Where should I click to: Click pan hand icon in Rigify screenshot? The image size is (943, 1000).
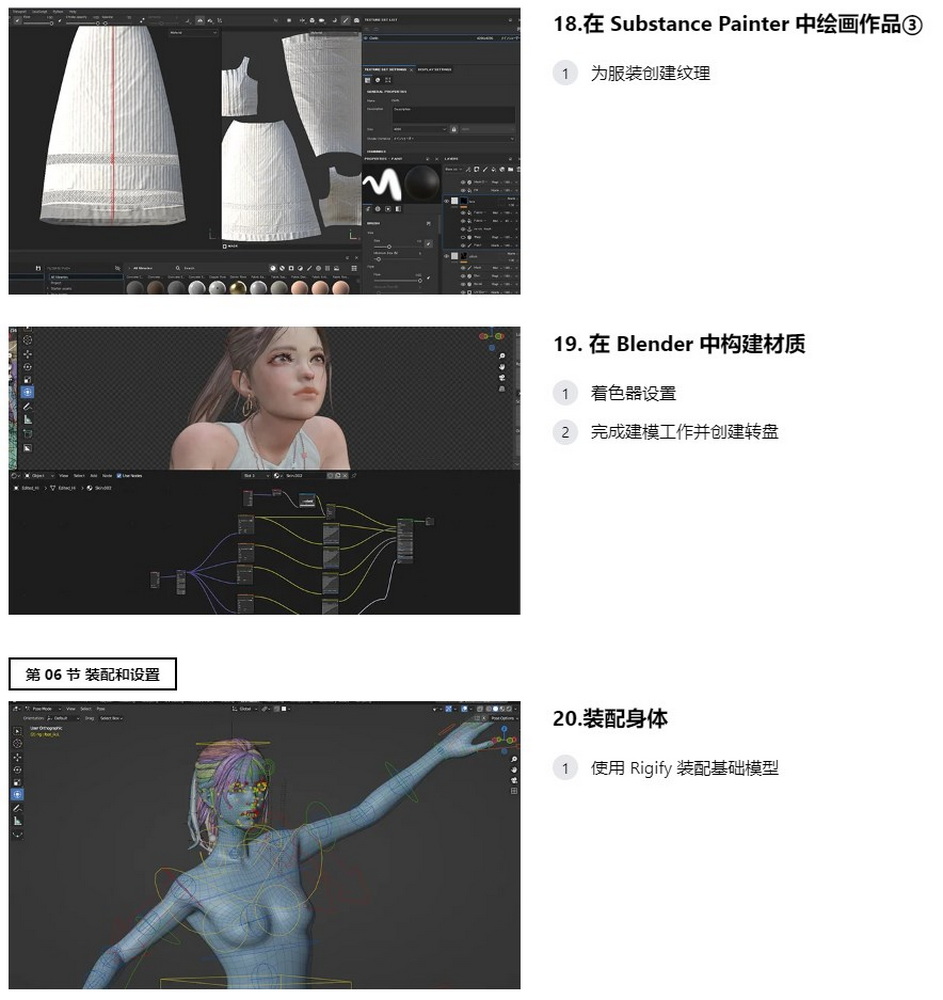[x=514, y=770]
